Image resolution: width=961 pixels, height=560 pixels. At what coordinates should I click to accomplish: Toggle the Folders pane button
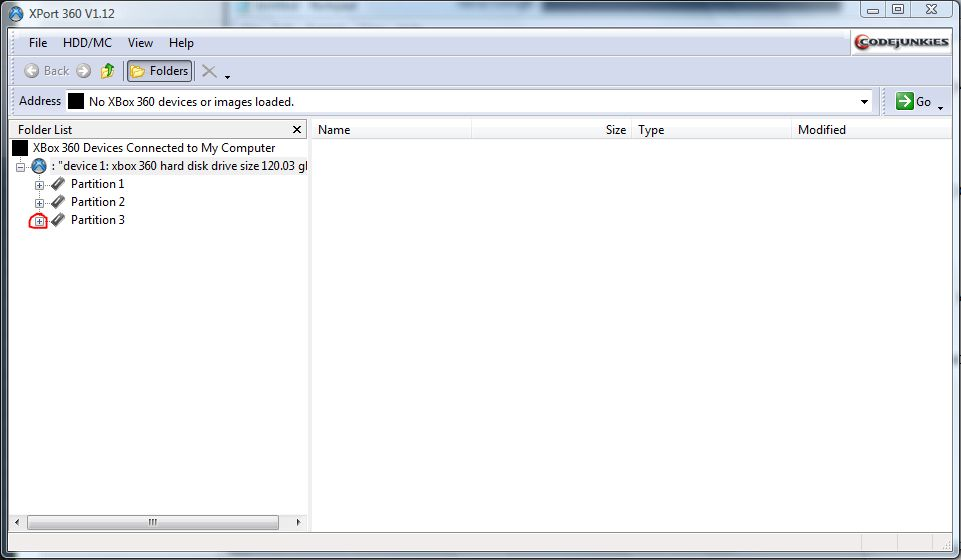click(x=159, y=71)
